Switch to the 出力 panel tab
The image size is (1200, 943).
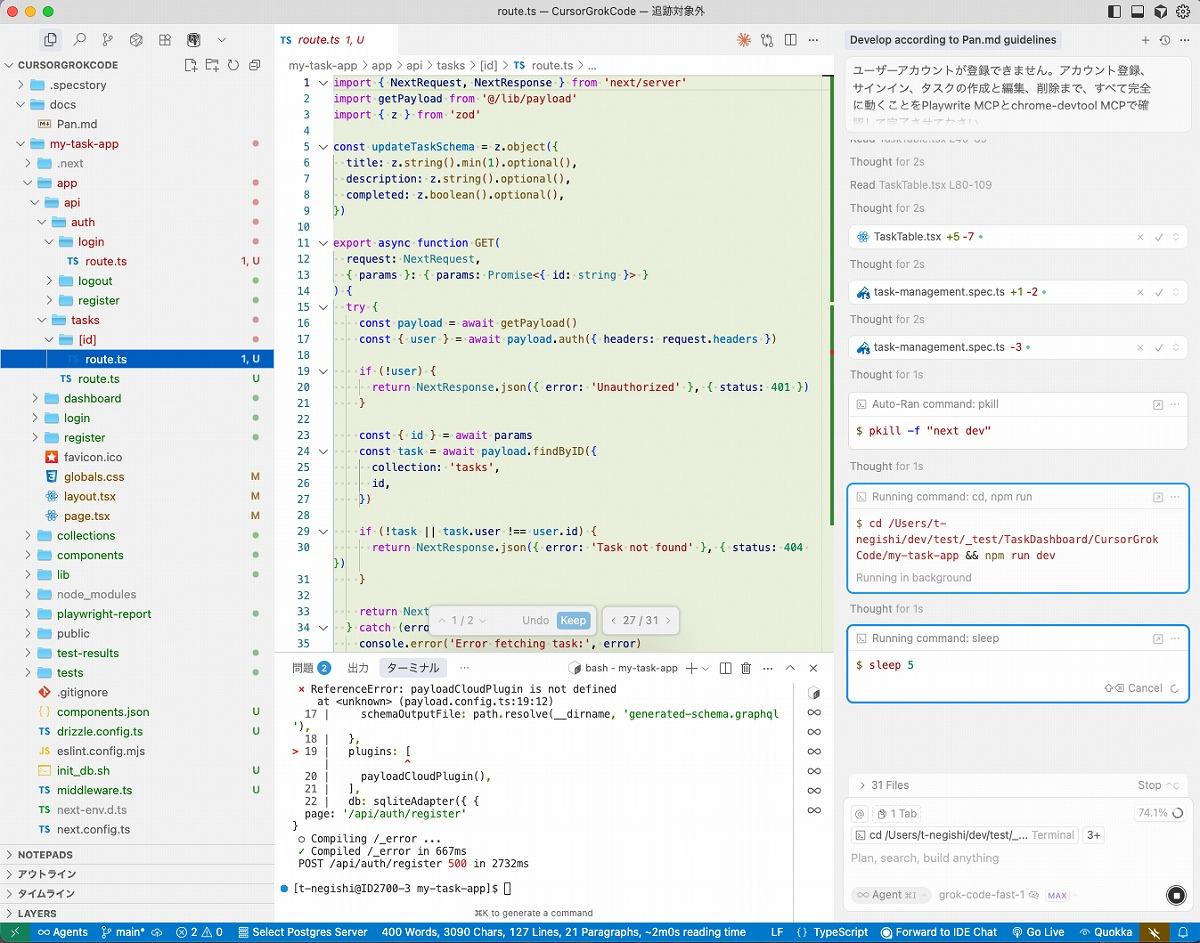coord(357,668)
